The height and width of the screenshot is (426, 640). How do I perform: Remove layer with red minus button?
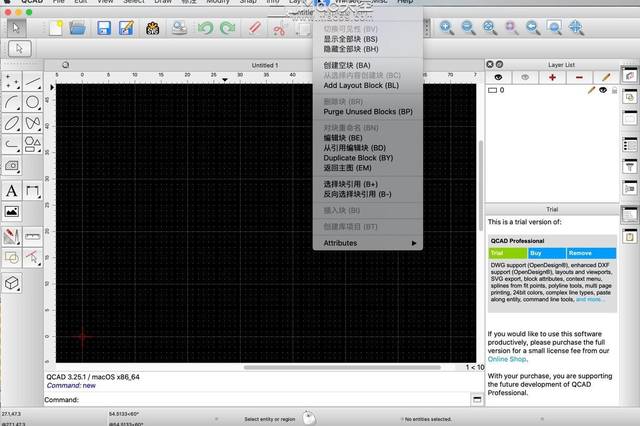tap(579, 77)
